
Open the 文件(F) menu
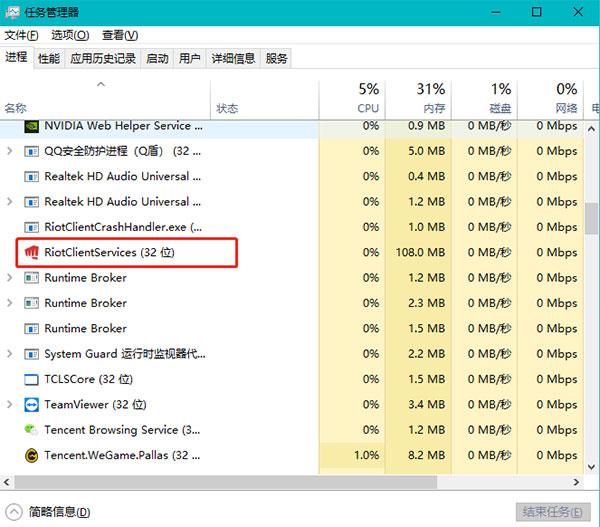(x=21, y=35)
